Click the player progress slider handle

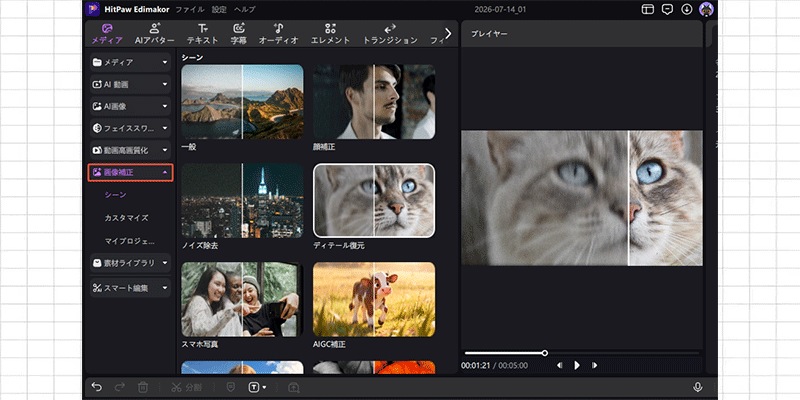pos(545,353)
